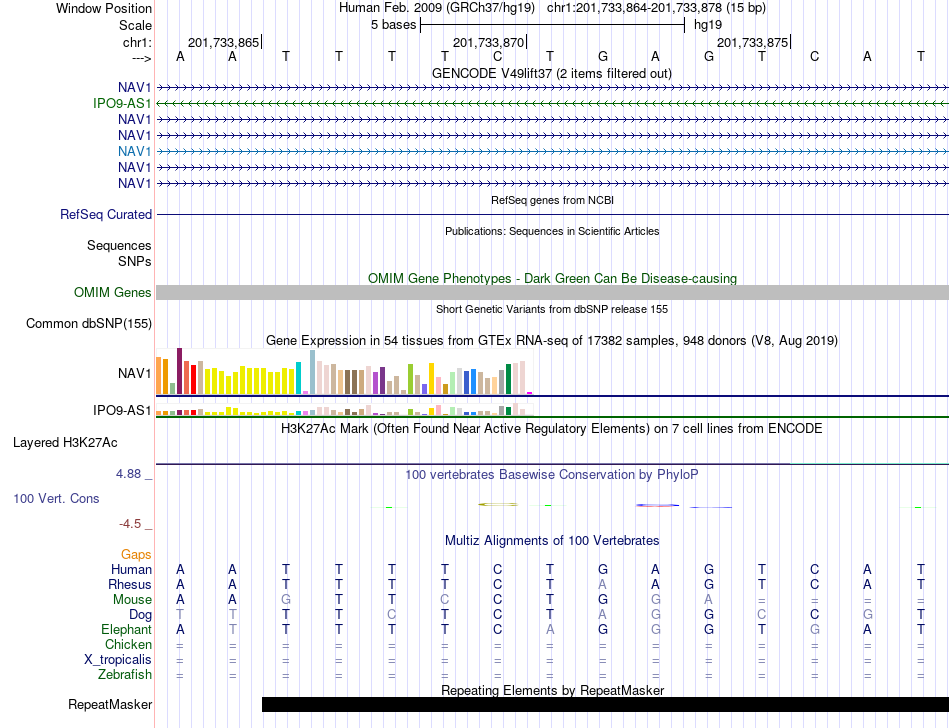Click the GENCODE V49lift37 track title
This screenshot has width=950, height=728.
point(551,73)
